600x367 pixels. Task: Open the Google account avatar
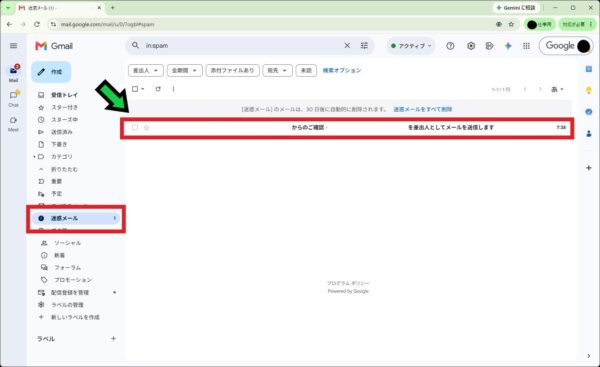click(583, 46)
